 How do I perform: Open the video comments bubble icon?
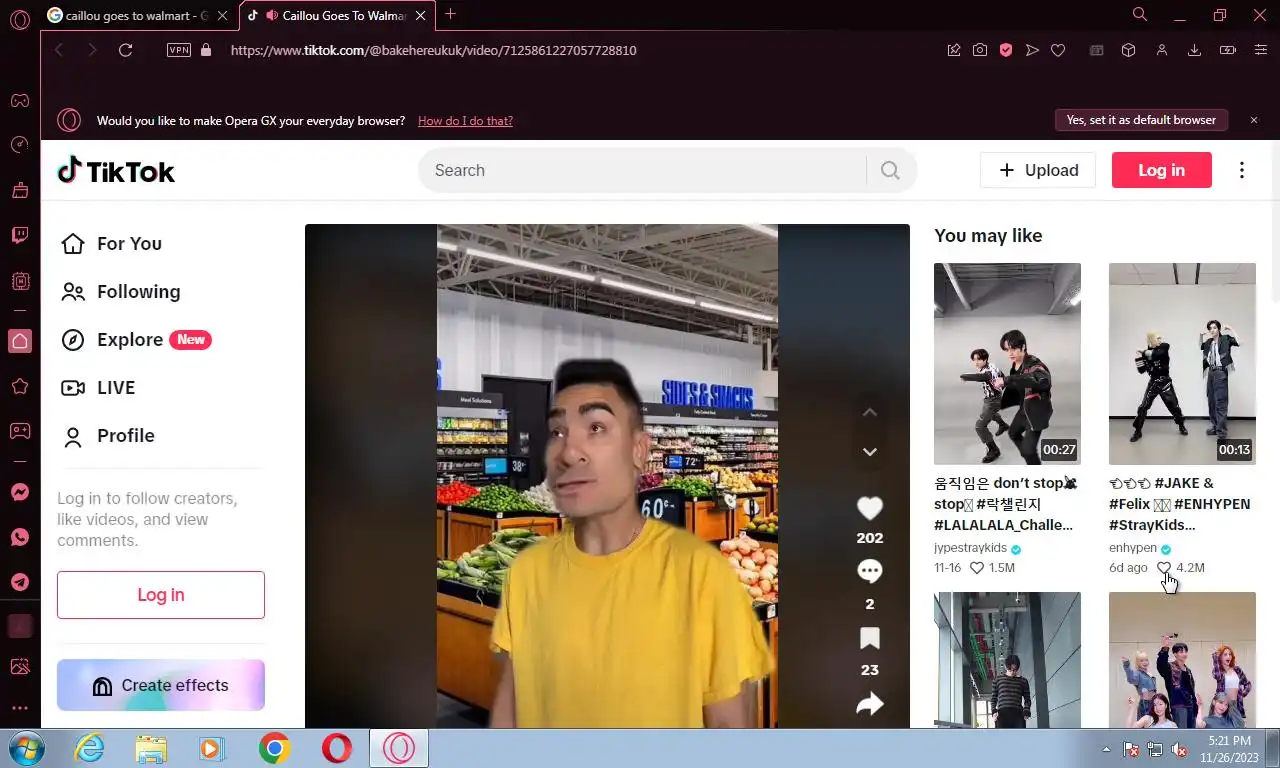(x=870, y=572)
